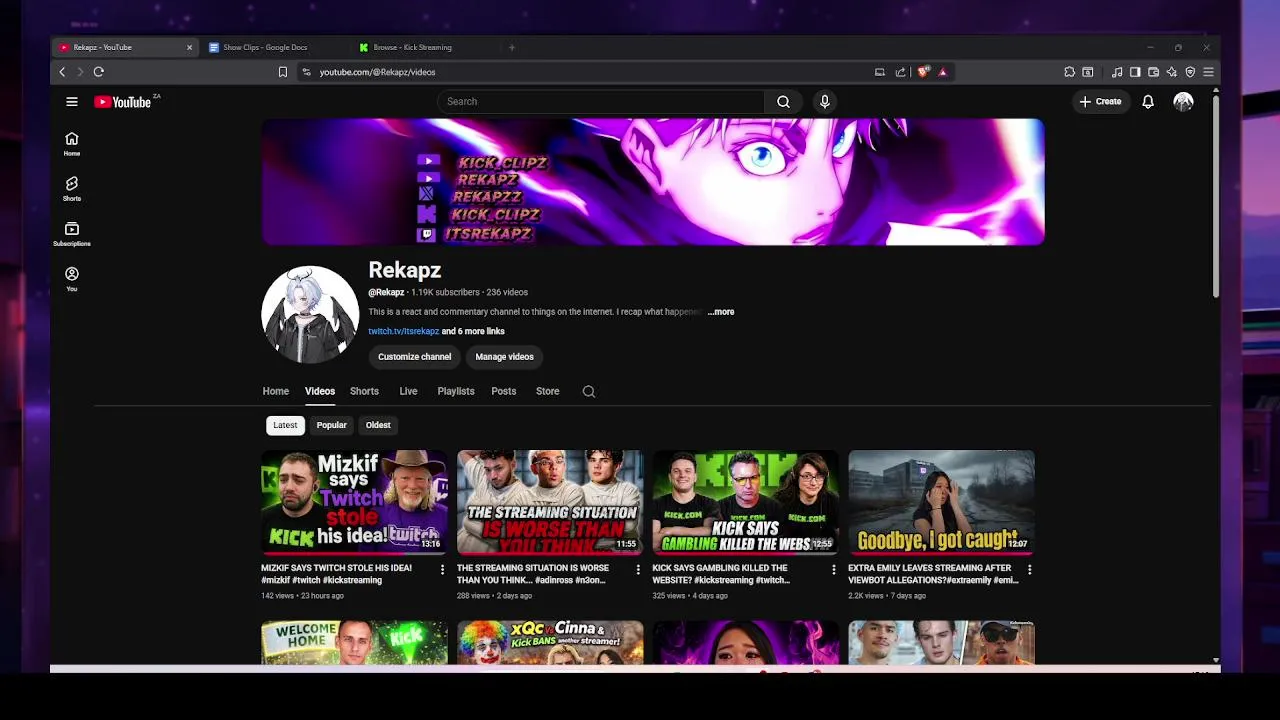
Task: Start voice search with microphone icon
Action: point(824,101)
